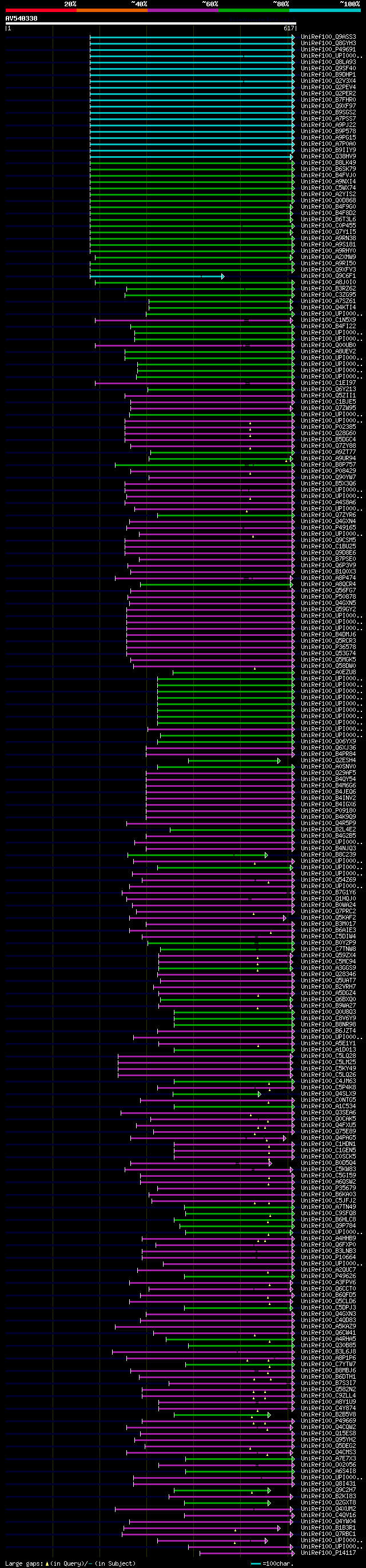
Task: Select the UniRef100_B8LK49 hit label
Action: (x=328, y=163)
